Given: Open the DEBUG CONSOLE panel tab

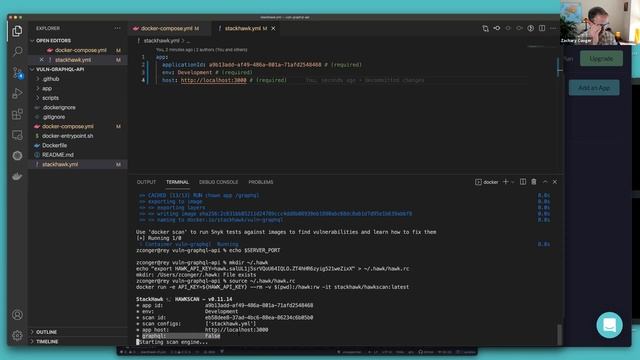Looking at the screenshot, I should 218,182.
